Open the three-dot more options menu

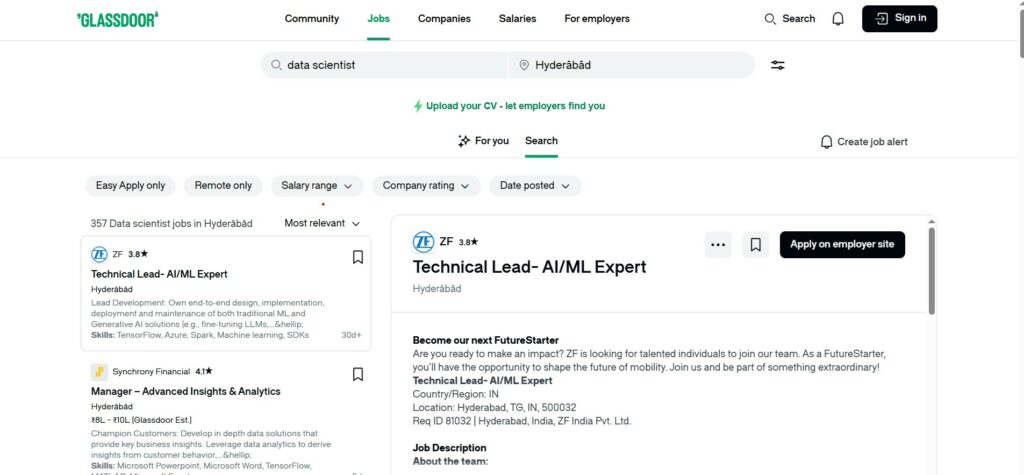tap(717, 244)
